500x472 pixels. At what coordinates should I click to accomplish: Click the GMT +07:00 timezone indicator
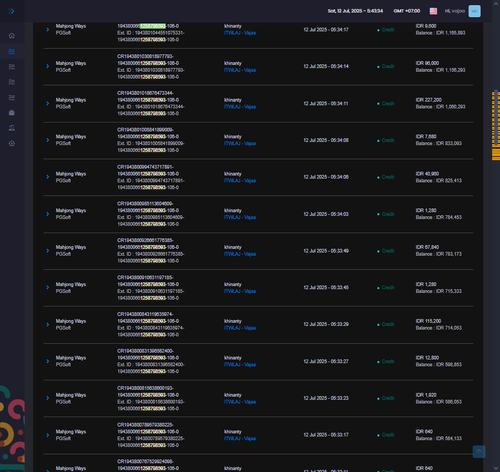pyautogui.click(x=407, y=11)
